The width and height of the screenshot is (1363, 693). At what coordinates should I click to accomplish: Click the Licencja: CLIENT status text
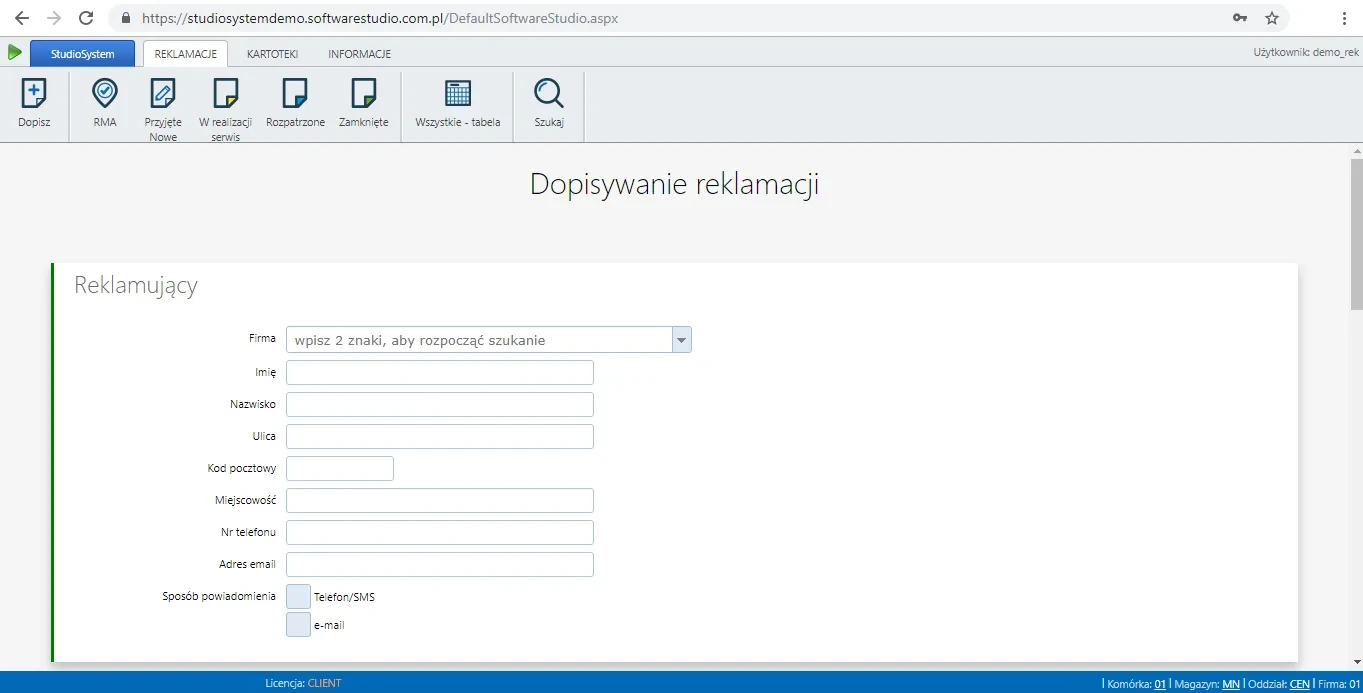[303, 684]
